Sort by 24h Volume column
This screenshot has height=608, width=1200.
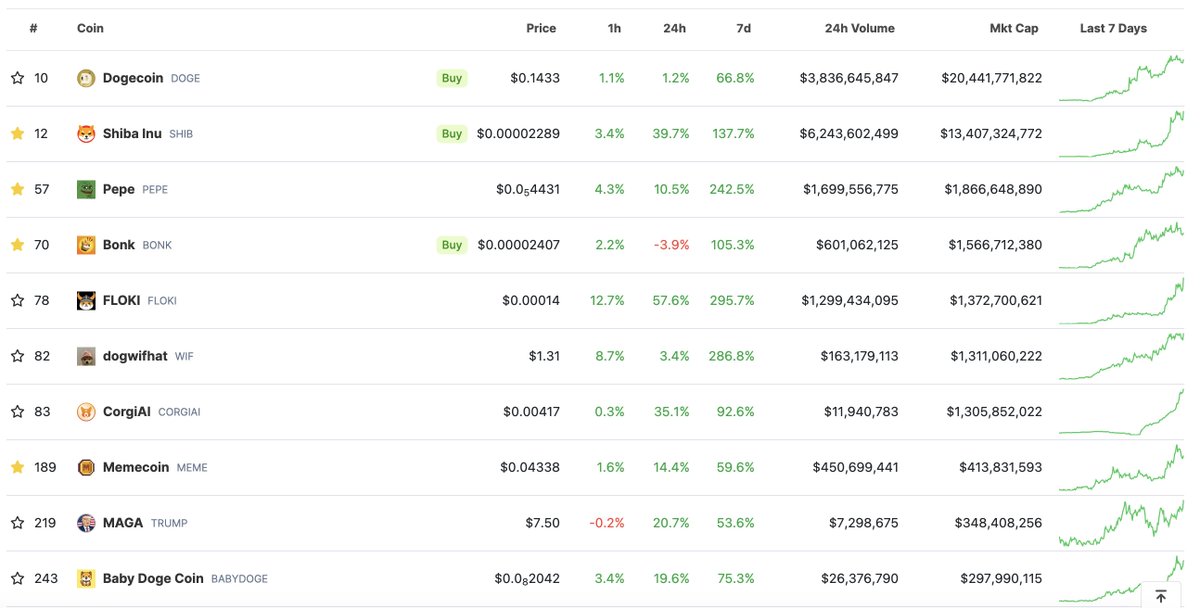coord(860,28)
